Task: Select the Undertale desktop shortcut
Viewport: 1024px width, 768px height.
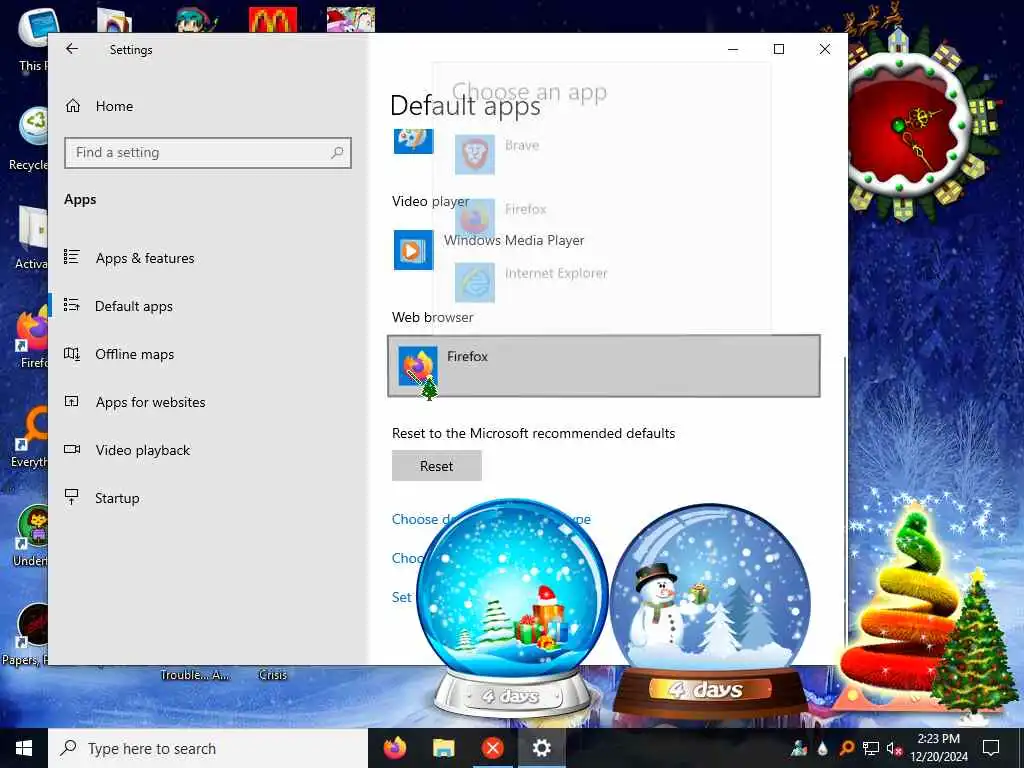Action: coord(31,536)
